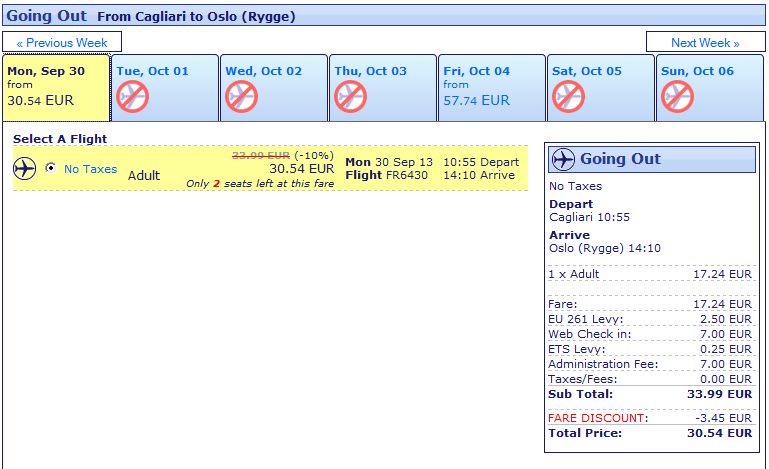Click the Web Check in fee line
The width and height of the screenshot is (769, 469).
[650, 334]
